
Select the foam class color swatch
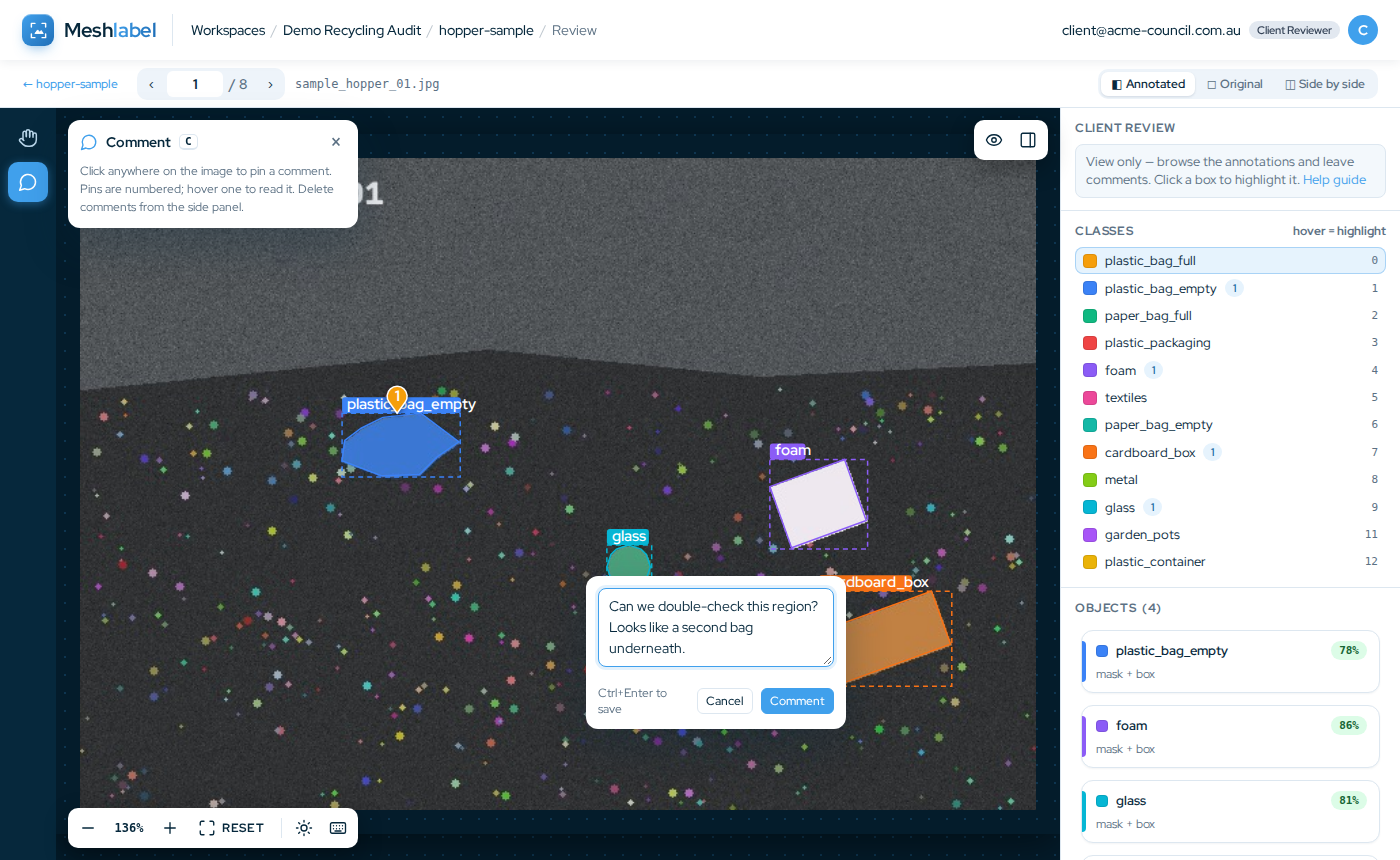1090,370
